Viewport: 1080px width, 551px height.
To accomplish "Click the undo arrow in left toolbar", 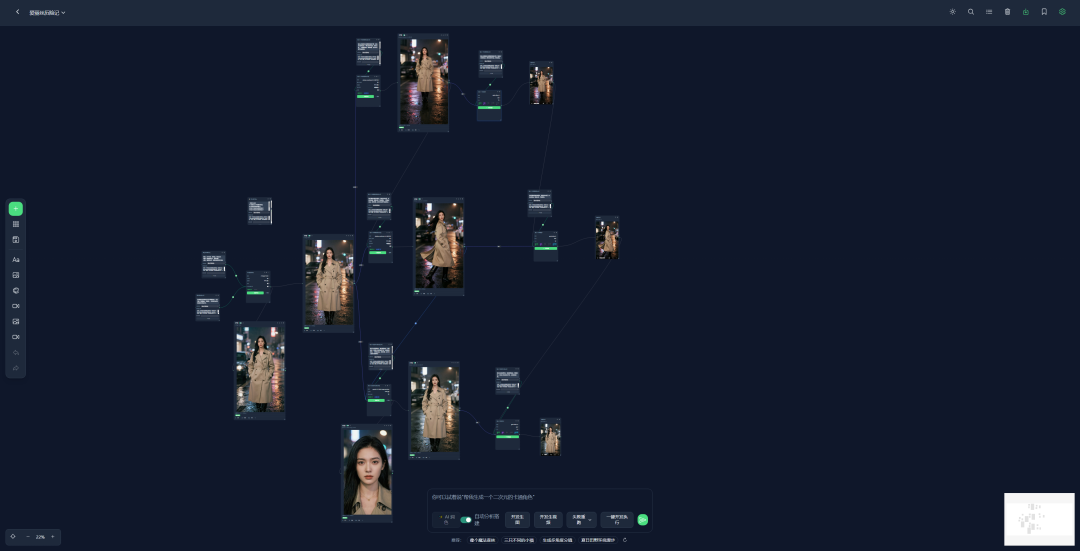I will pos(16,353).
